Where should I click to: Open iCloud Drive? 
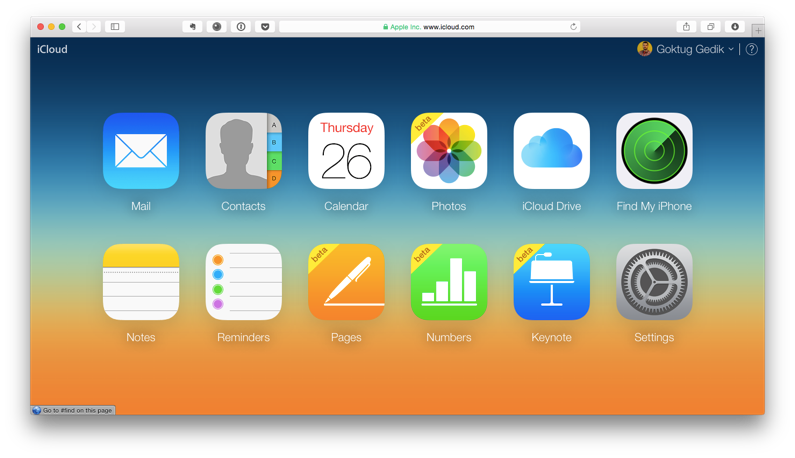coord(551,151)
